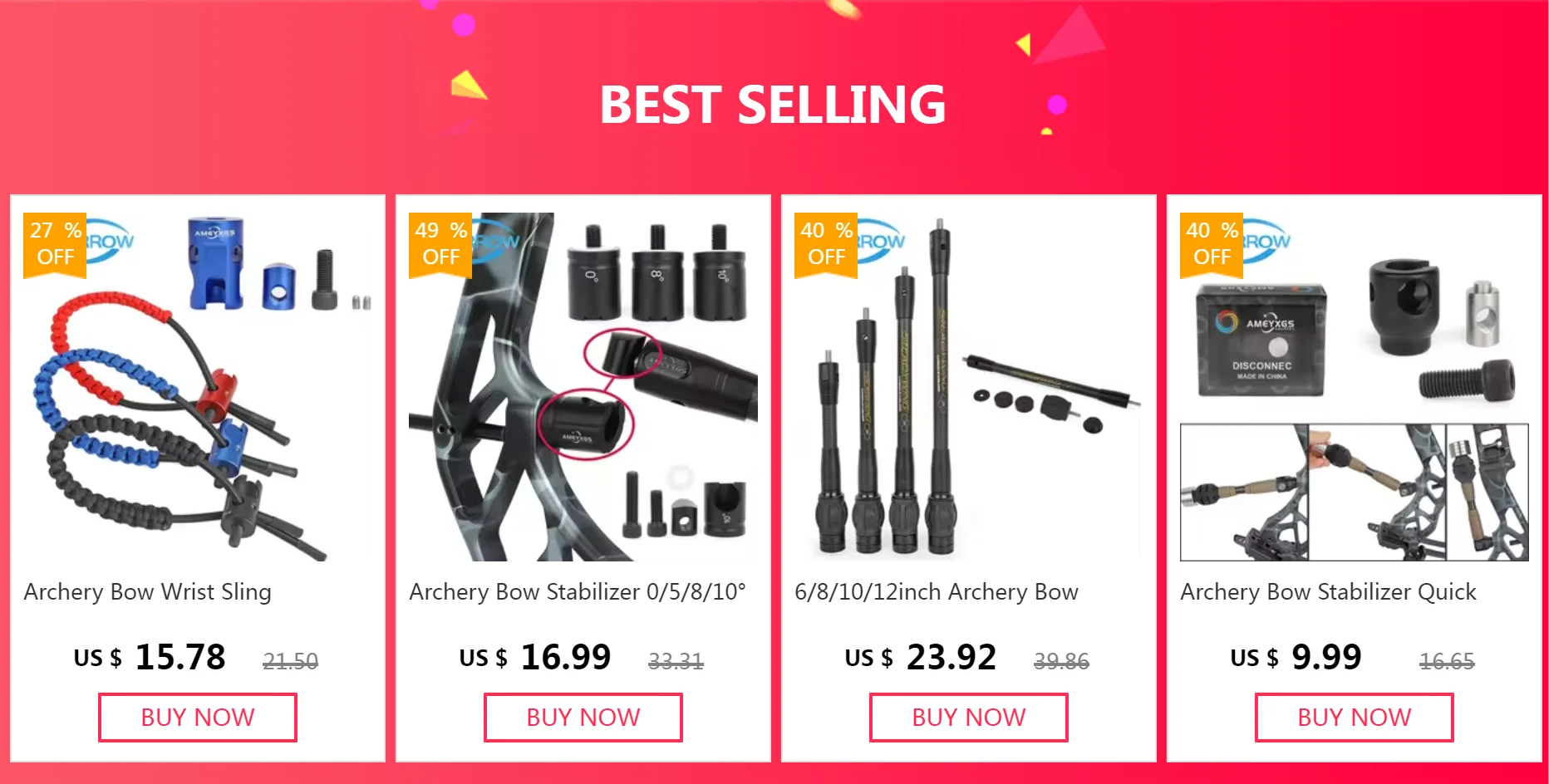
Task: Click the 27% OFF discount badge
Action: pyautogui.click(x=55, y=244)
